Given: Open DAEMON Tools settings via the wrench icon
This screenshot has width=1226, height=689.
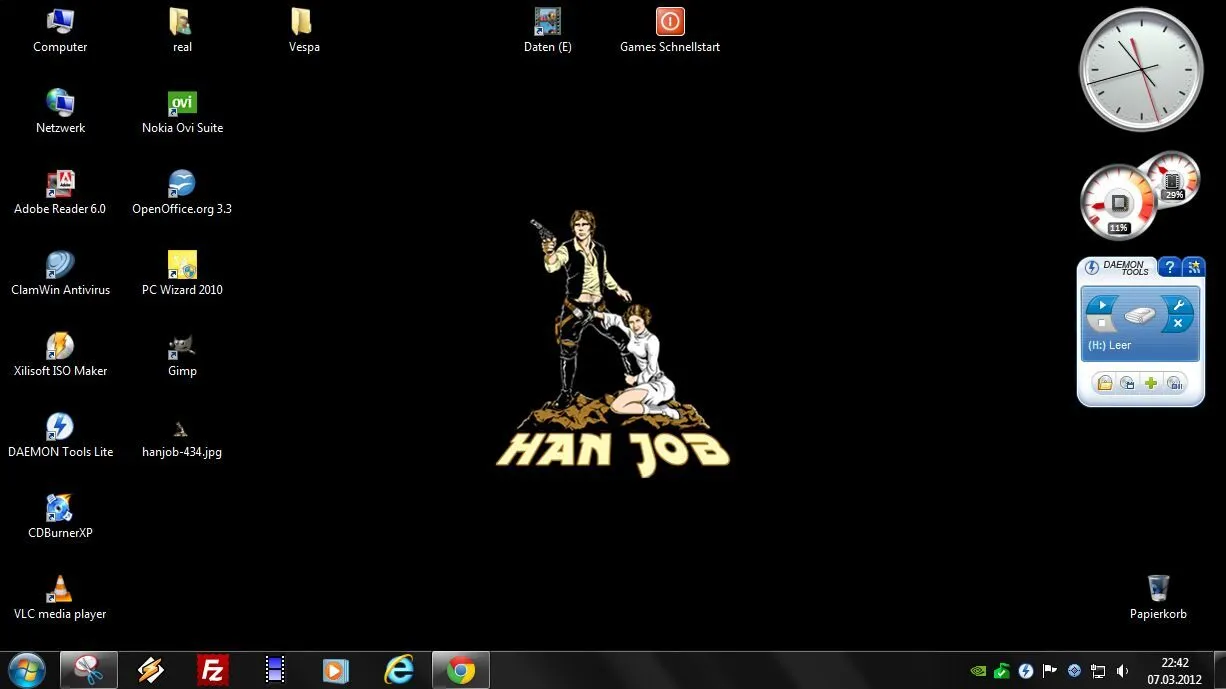Looking at the screenshot, I should [1178, 305].
